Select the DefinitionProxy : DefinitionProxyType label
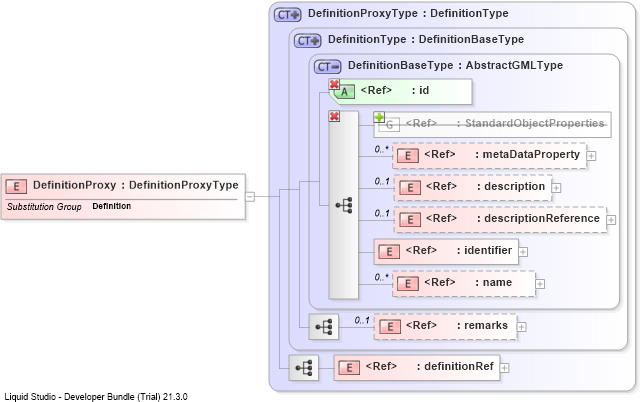The width and height of the screenshot is (640, 402). pyautogui.click(x=136, y=185)
